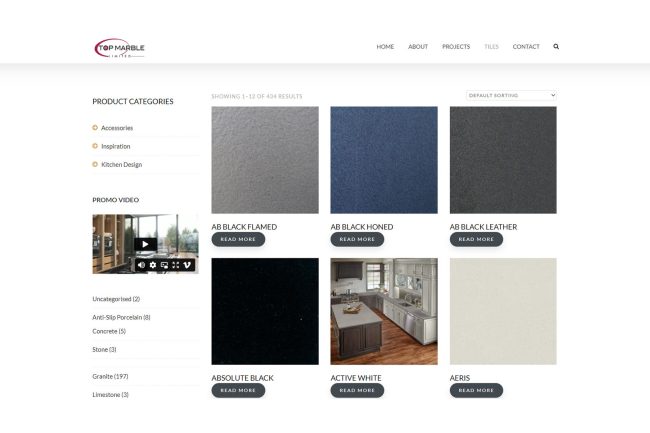Select the Anti-Slip Porcelain category

[121, 317]
